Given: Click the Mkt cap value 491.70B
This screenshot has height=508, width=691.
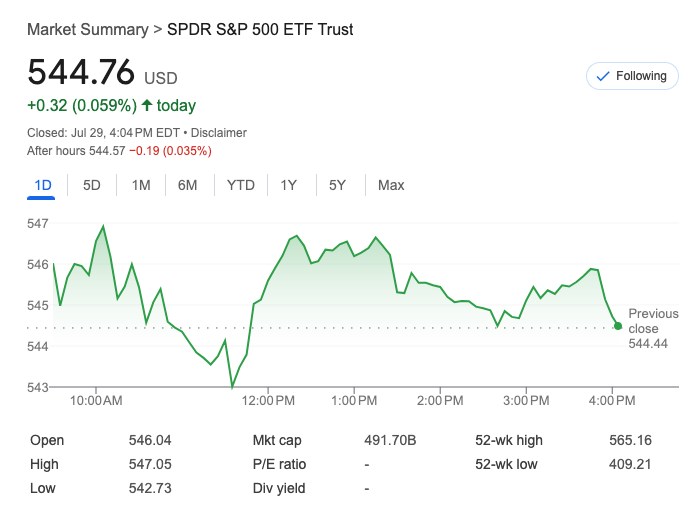Looking at the screenshot, I should tap(390, 440).
